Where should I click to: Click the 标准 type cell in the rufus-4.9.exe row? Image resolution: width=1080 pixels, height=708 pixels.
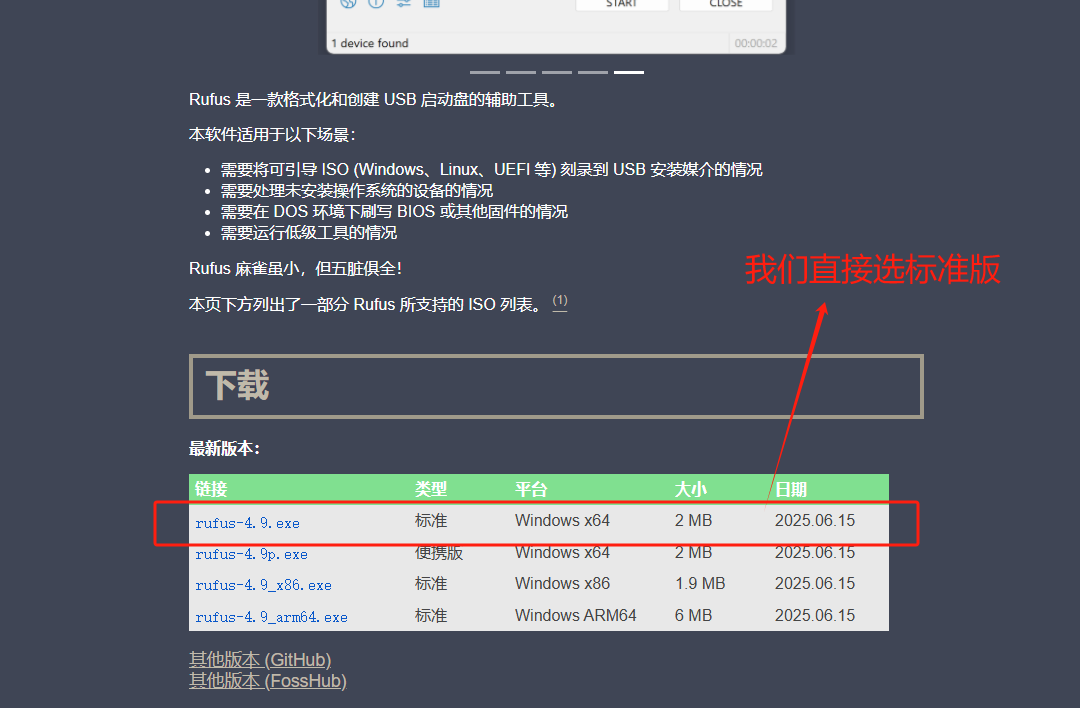coord(431,520)
